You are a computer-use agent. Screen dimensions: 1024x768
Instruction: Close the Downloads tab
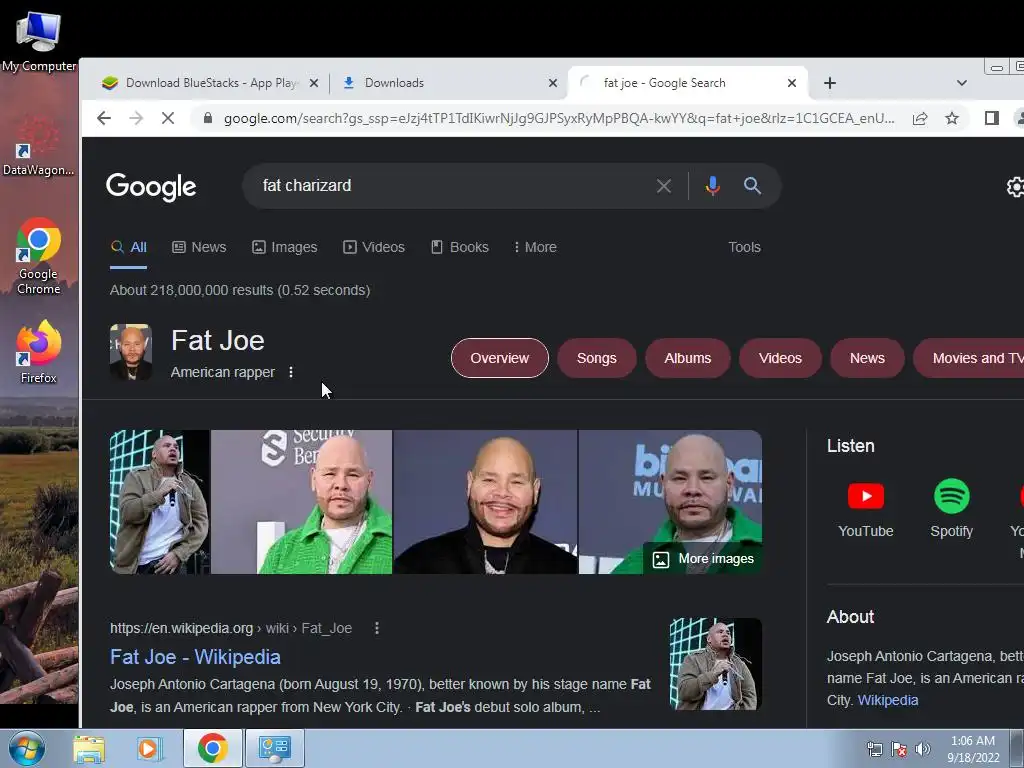552,83
